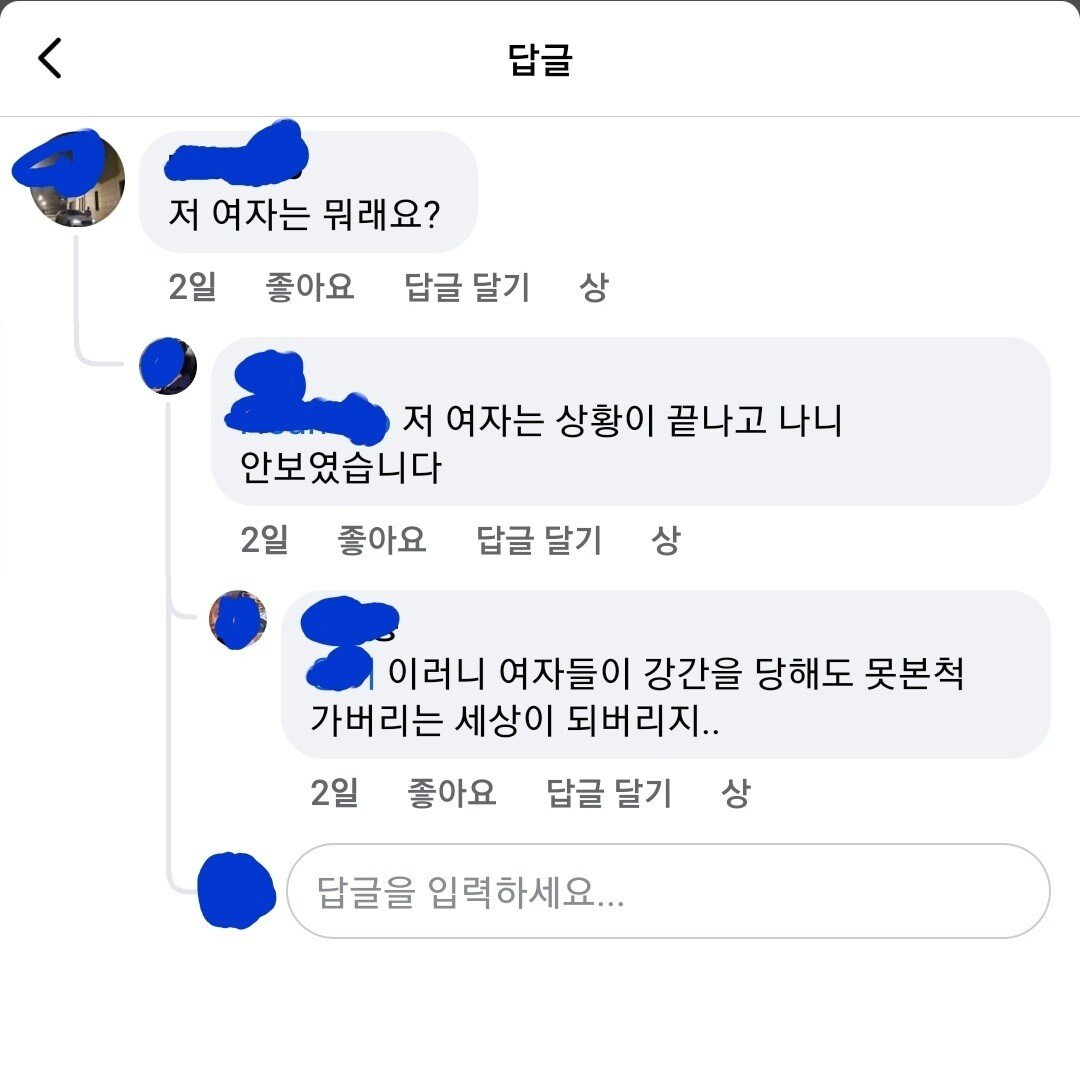
Task: Click 답글 달기 under the third comment
Action: (609, 793)
